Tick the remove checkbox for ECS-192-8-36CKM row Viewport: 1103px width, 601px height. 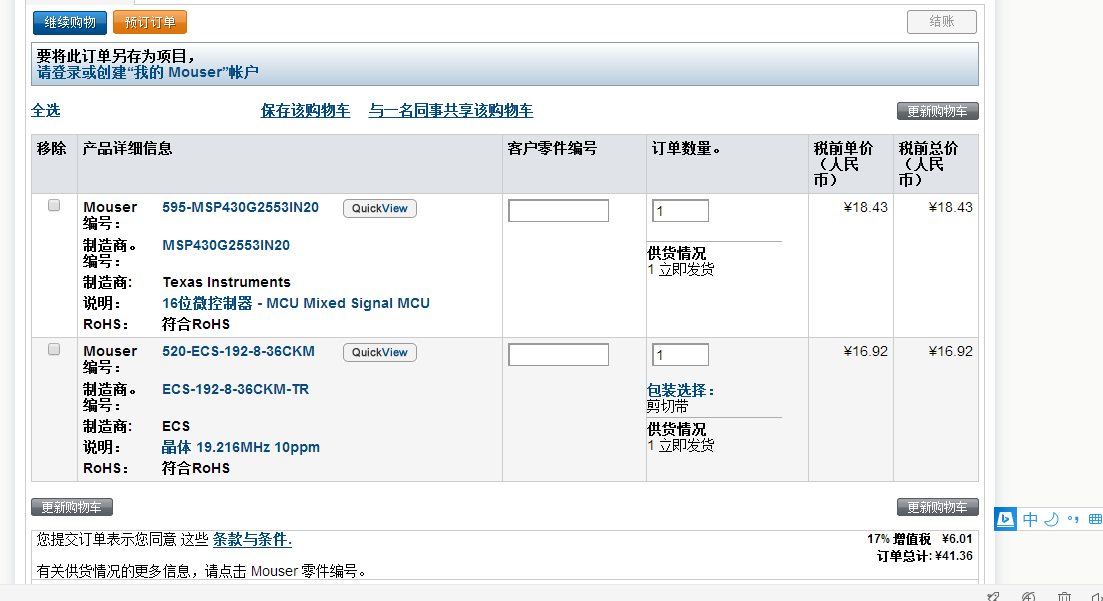point(53,350)
